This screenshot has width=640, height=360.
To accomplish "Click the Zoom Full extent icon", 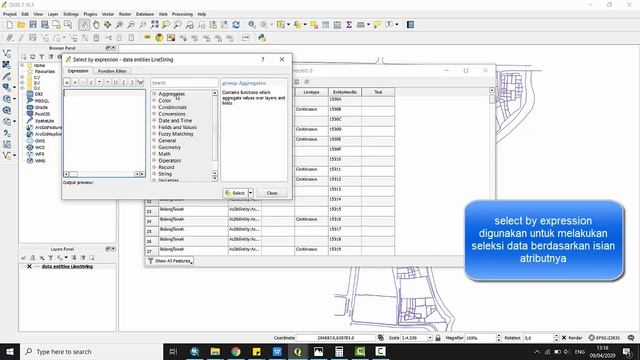I will (x=155, y=25).
